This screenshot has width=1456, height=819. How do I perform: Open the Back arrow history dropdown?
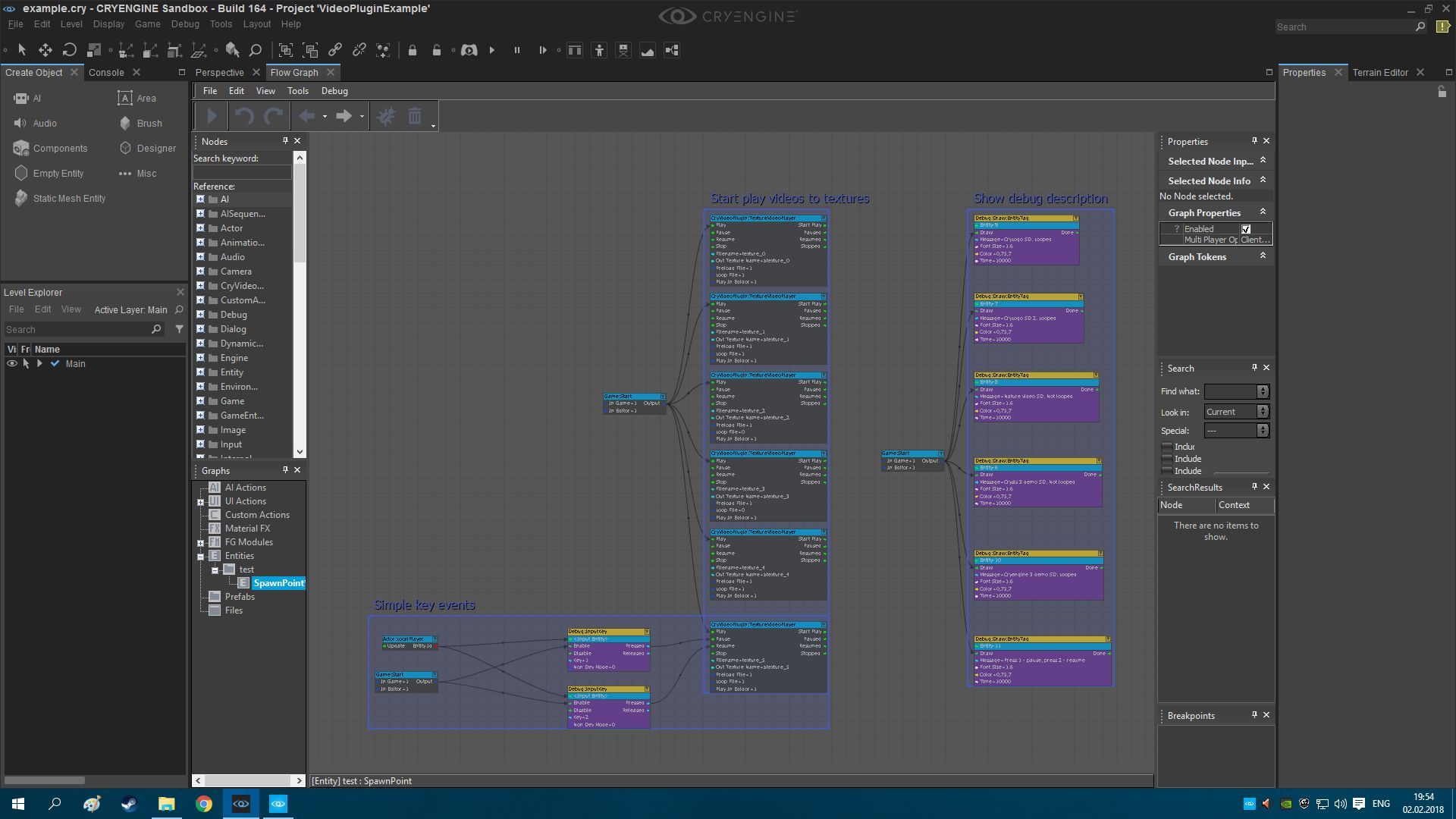(325, 117)
